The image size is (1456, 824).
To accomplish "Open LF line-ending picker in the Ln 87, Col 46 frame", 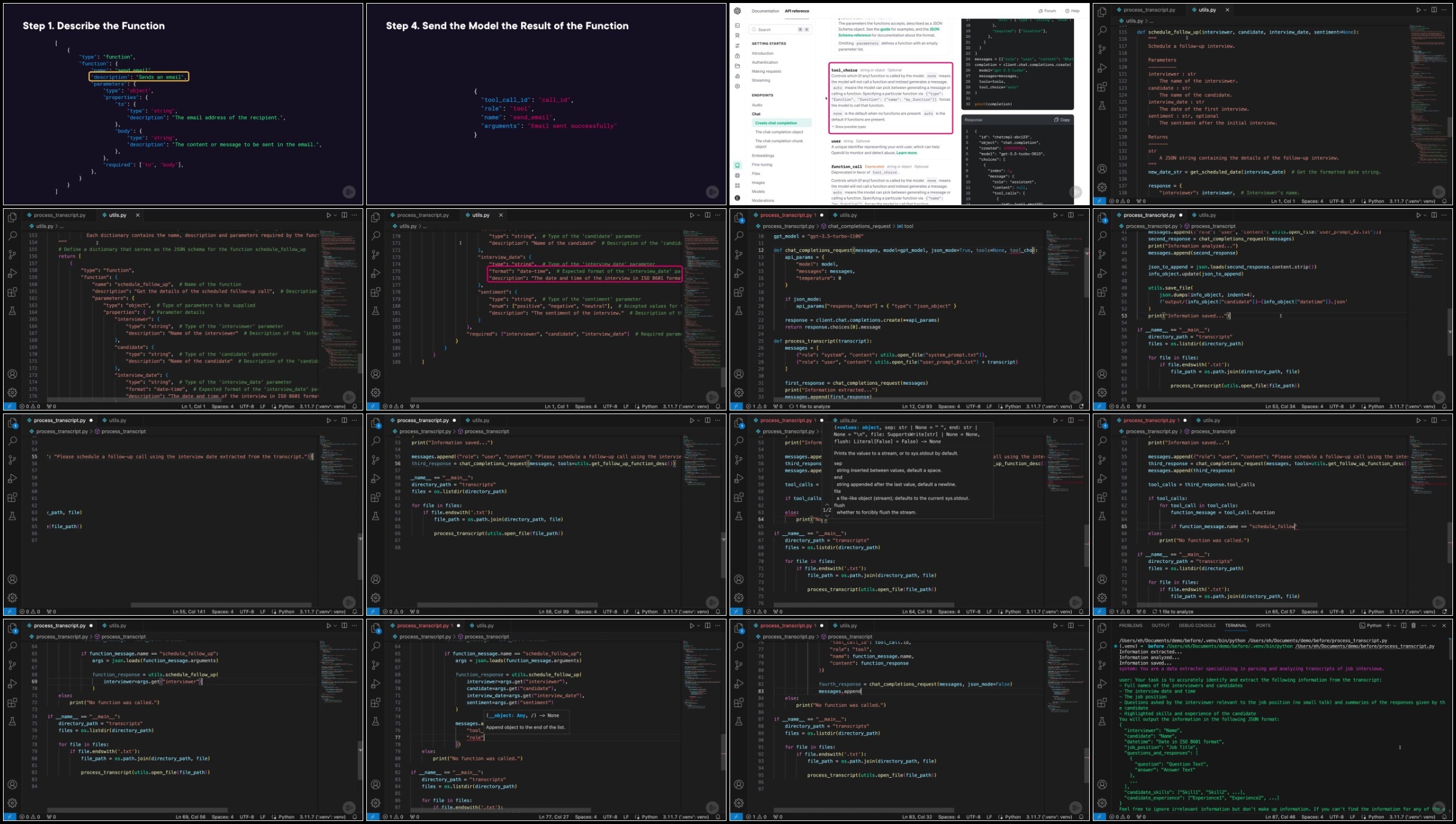I will 1352,817.
